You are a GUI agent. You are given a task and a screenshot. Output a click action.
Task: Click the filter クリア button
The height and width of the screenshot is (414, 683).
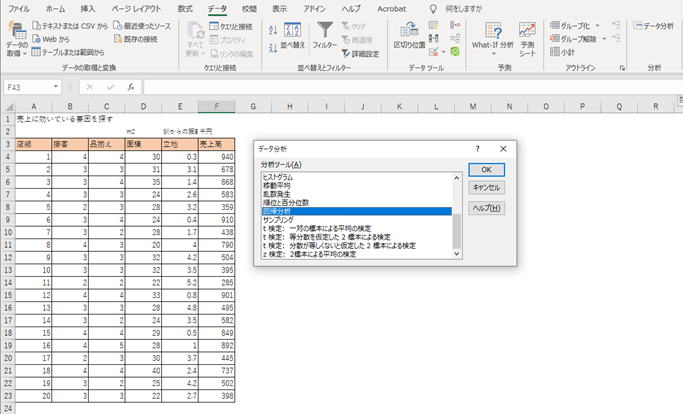click(354, 27)
